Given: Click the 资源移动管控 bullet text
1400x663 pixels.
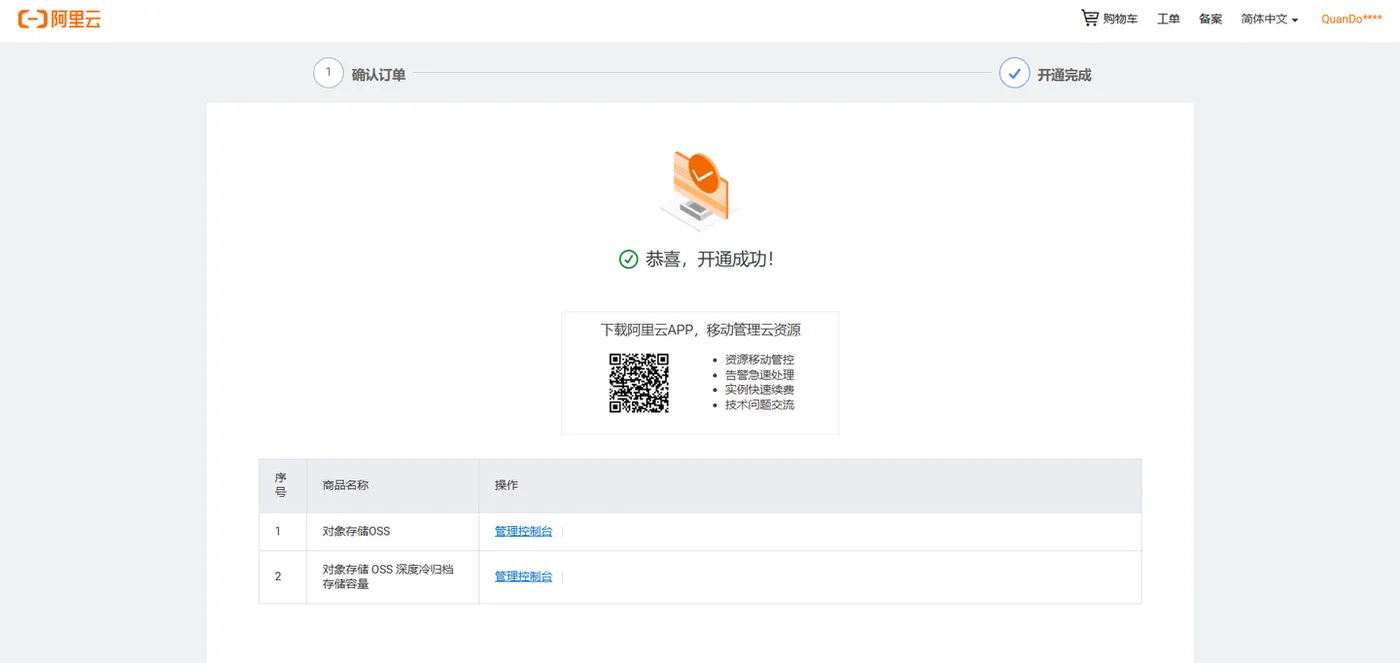Looking at the screenshot, I should click(x=760, y=360).
